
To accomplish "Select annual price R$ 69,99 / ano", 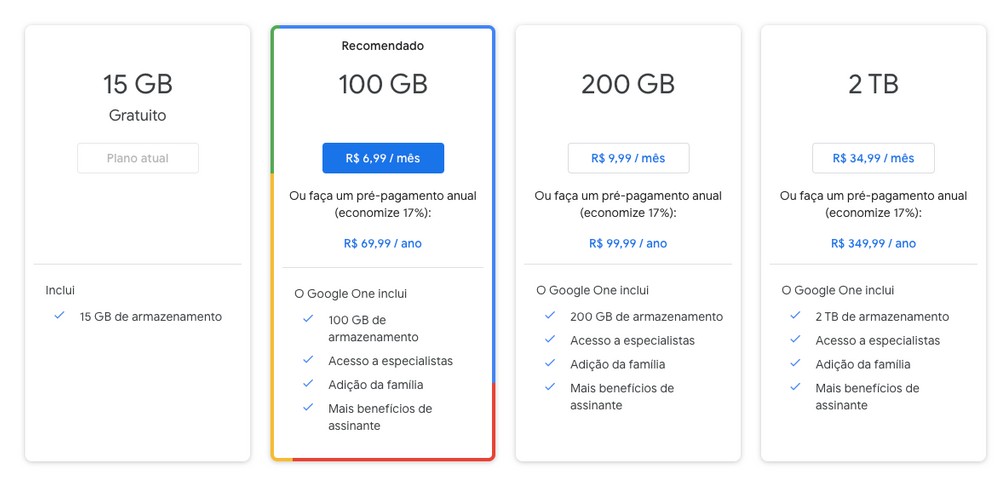I will [383, 244].
